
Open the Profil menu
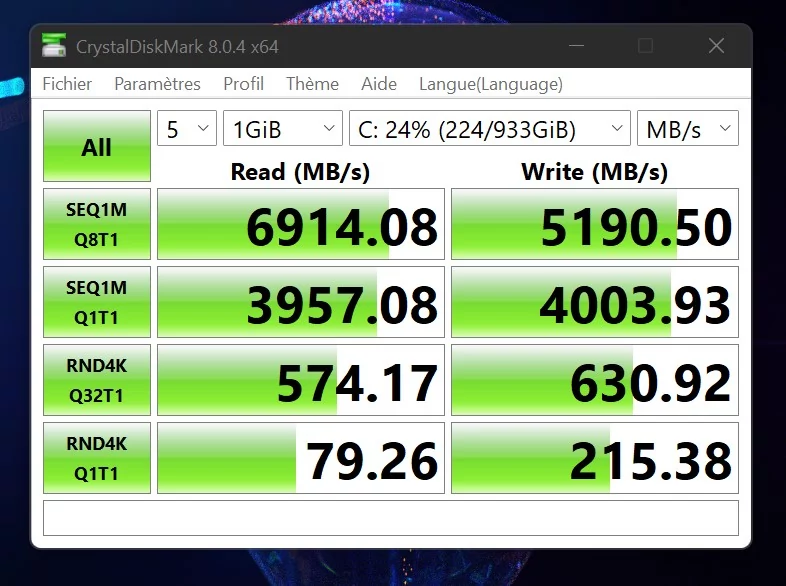[244, 84]
